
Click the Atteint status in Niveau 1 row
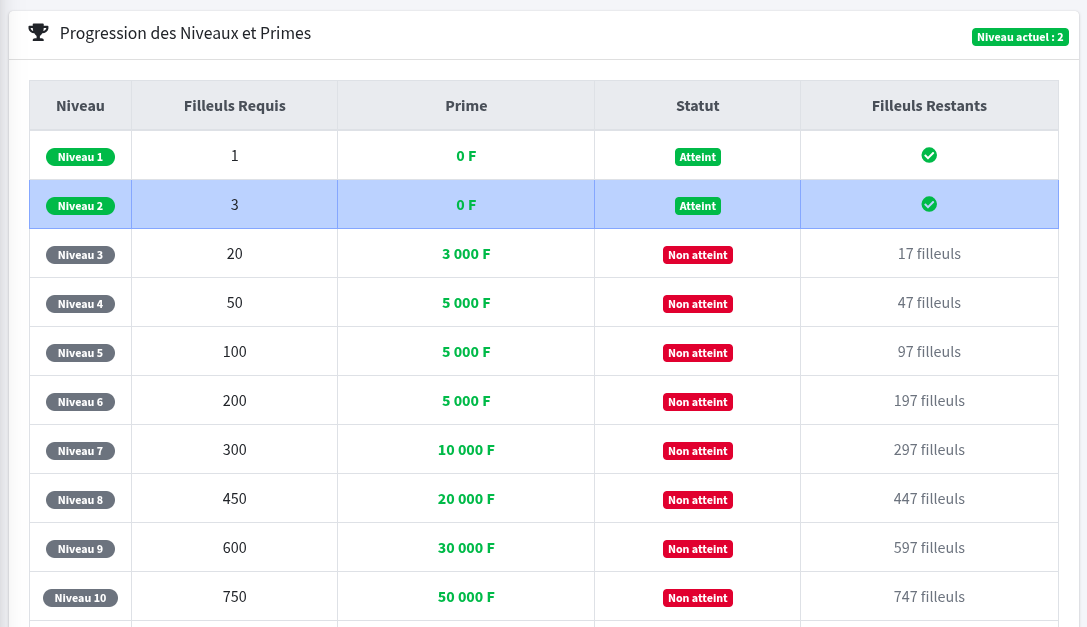(697, 157)
